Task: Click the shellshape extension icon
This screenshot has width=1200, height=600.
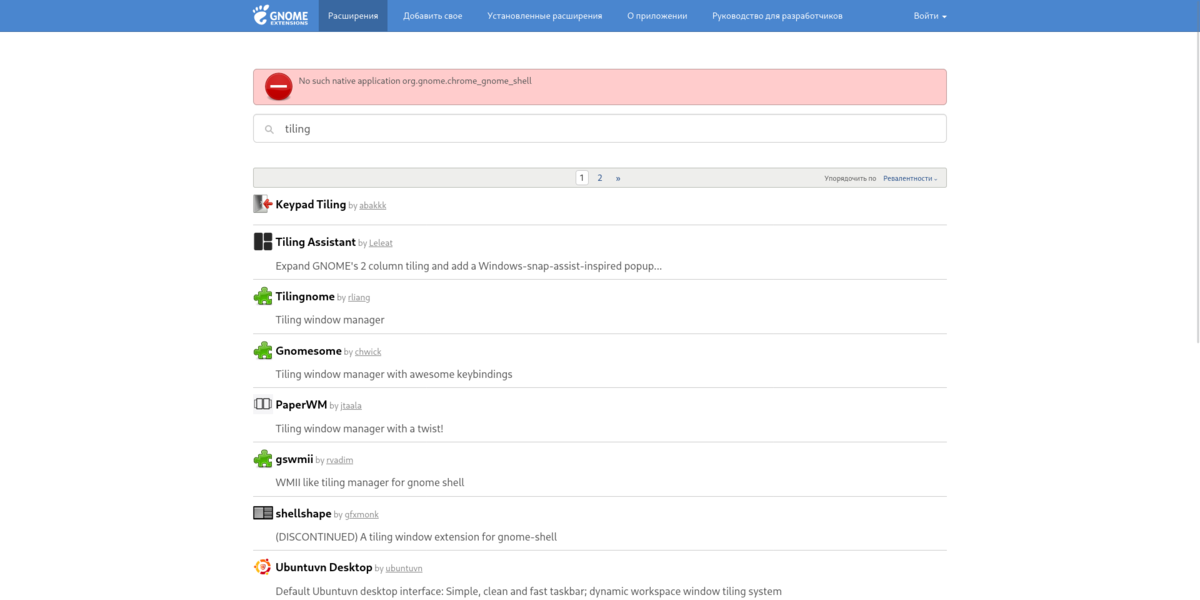Action: (263, 513)
